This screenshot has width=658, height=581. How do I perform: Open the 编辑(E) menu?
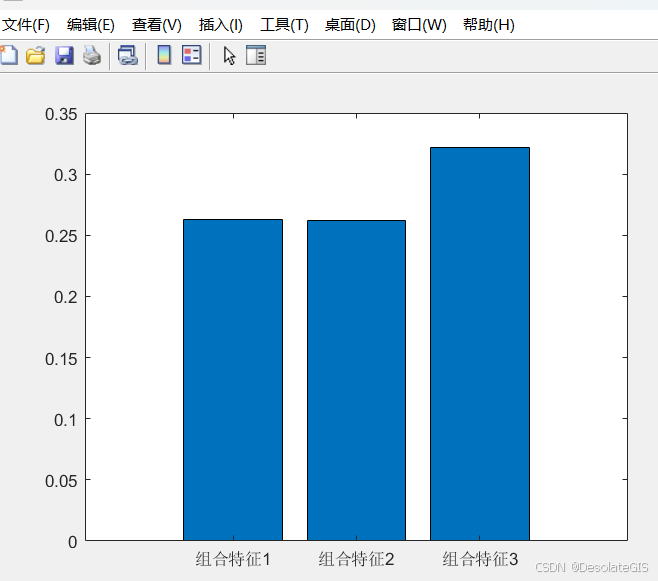point(91,25)
